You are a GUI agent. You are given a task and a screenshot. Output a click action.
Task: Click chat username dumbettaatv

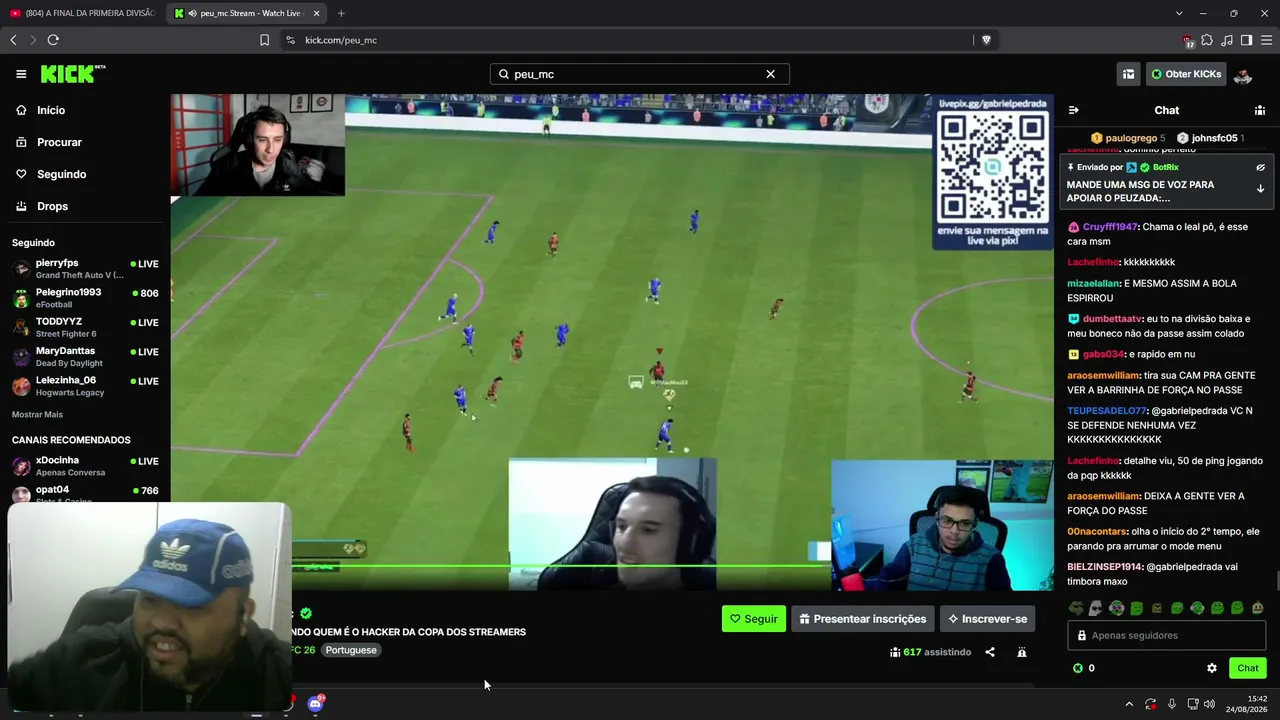1112,319
